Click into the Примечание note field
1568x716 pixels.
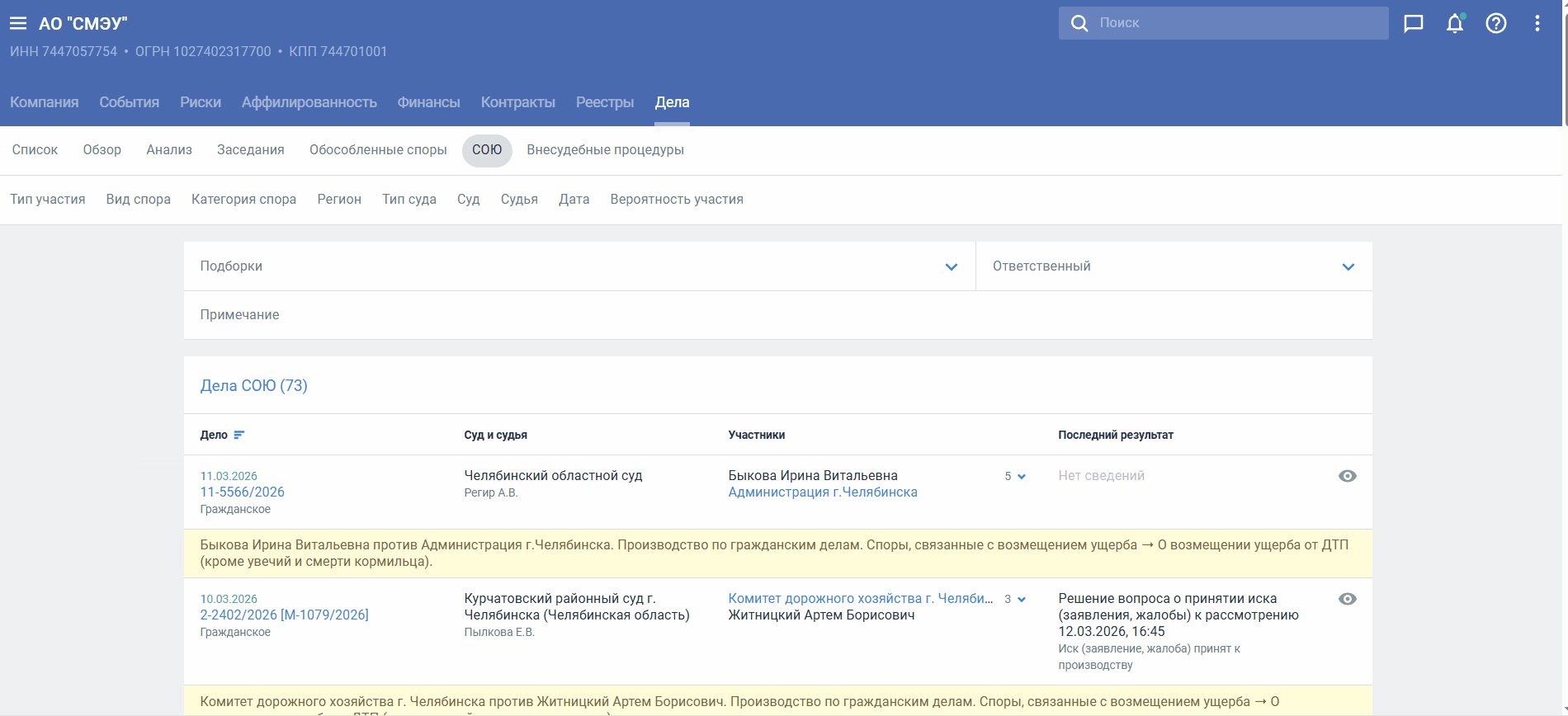[x=776, y=315]
